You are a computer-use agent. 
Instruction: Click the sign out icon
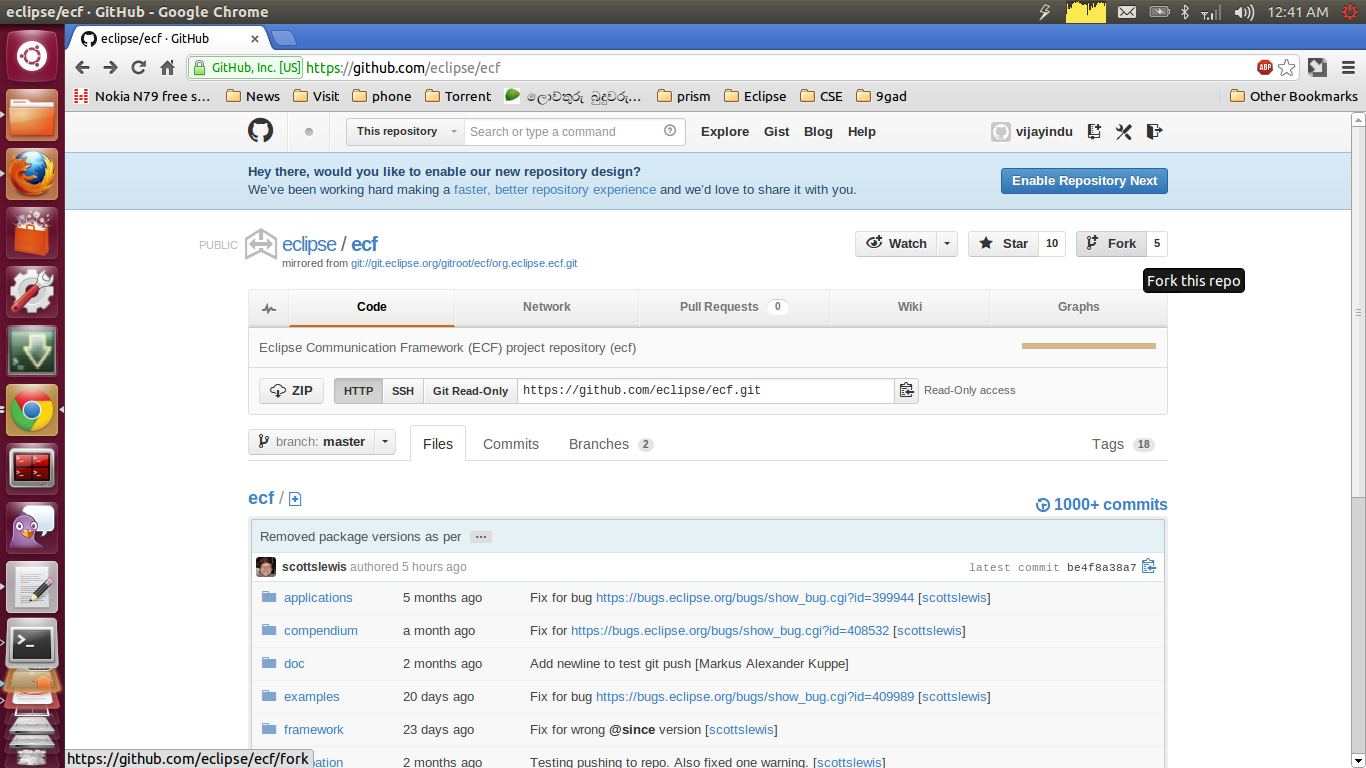point(1154,131)
